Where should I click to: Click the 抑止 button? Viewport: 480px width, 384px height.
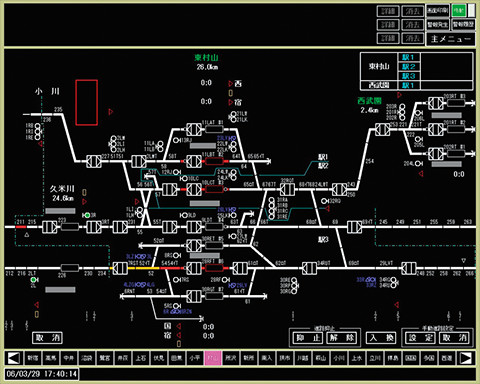[307, 338]
